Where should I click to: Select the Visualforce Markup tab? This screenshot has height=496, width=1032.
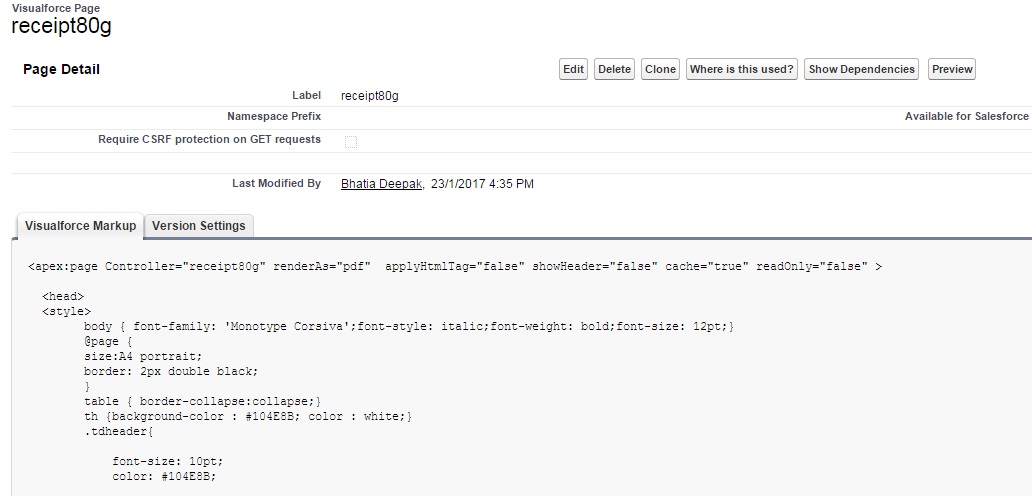click(80, 226)
